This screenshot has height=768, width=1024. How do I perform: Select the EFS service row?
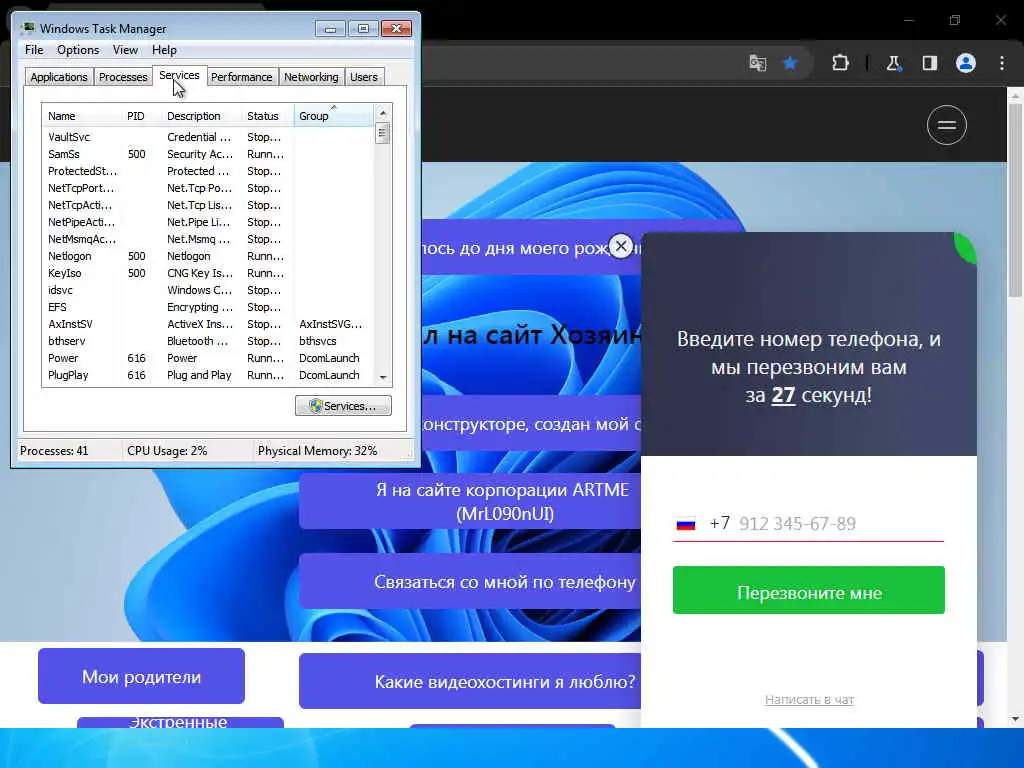[x=208, y=307]
